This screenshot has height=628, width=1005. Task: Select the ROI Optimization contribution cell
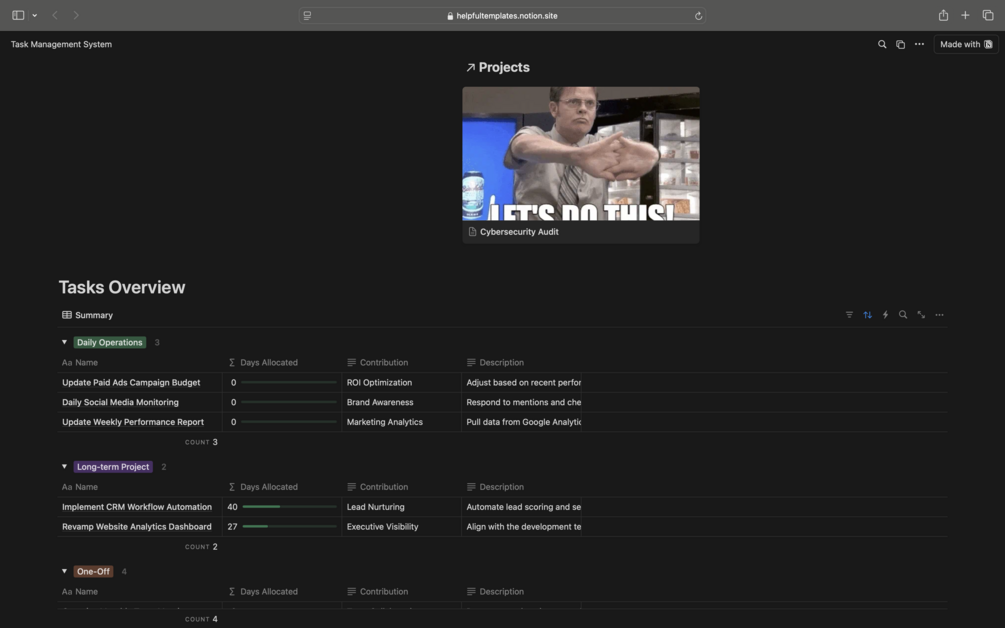pyautogui.click(x=401, y=383)
